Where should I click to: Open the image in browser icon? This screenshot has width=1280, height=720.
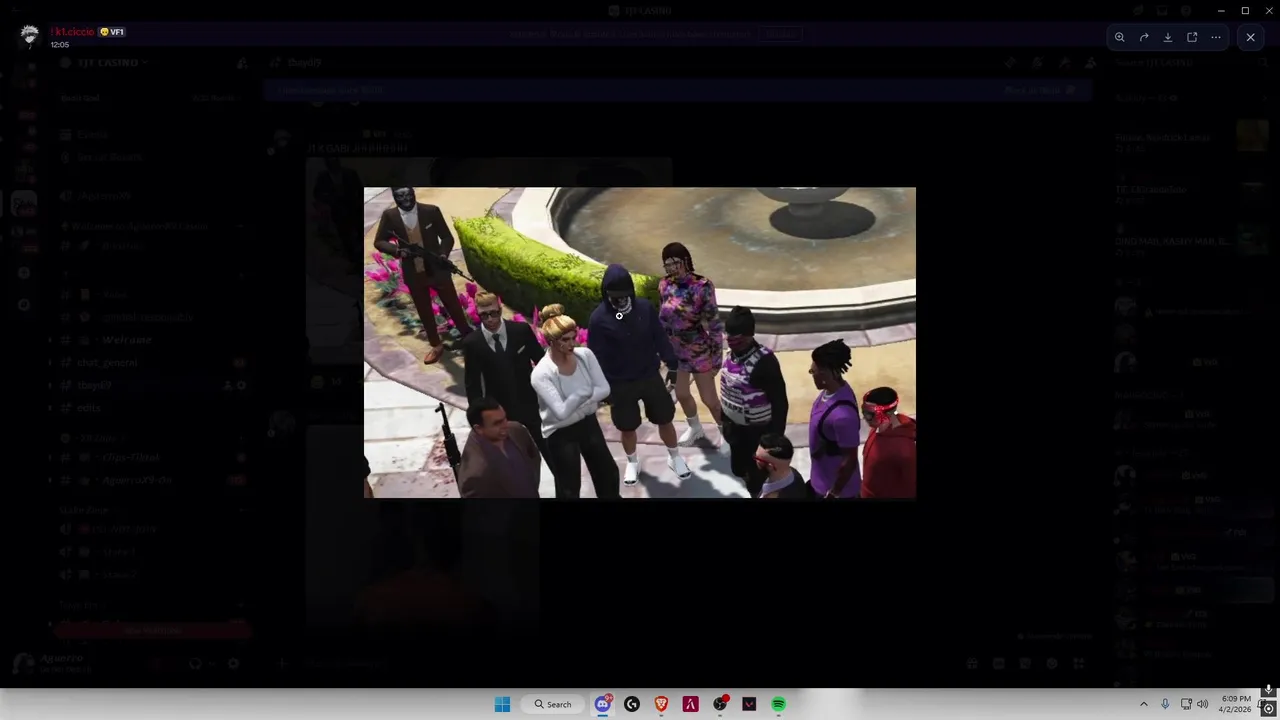click(x=1192, y=37)
